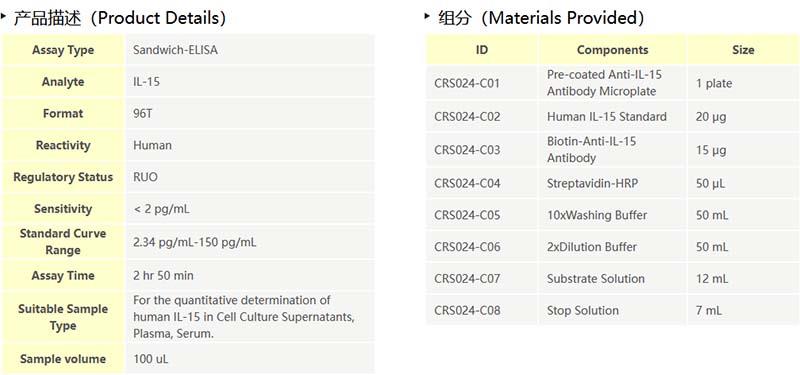Click the triangle marker before Product Details
Viewport: 800px width, 375px height.
tap(4, 16)
